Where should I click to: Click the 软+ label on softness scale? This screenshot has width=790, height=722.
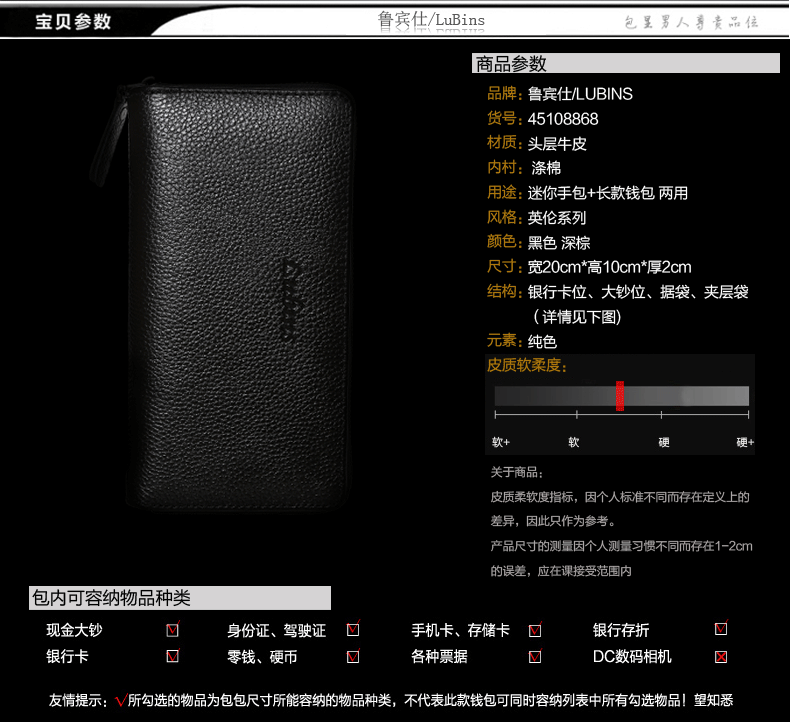coord(501,442)
